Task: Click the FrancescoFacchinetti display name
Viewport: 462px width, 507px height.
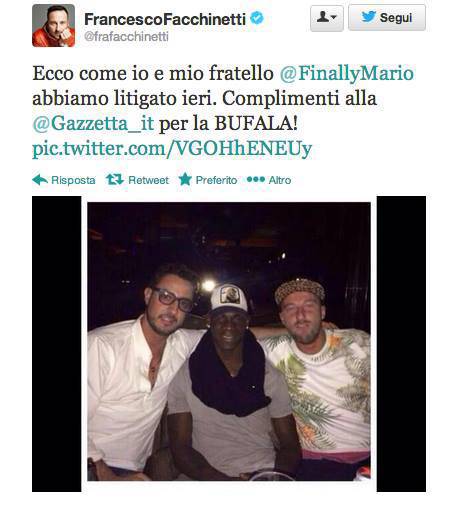Action: (165, 19)
